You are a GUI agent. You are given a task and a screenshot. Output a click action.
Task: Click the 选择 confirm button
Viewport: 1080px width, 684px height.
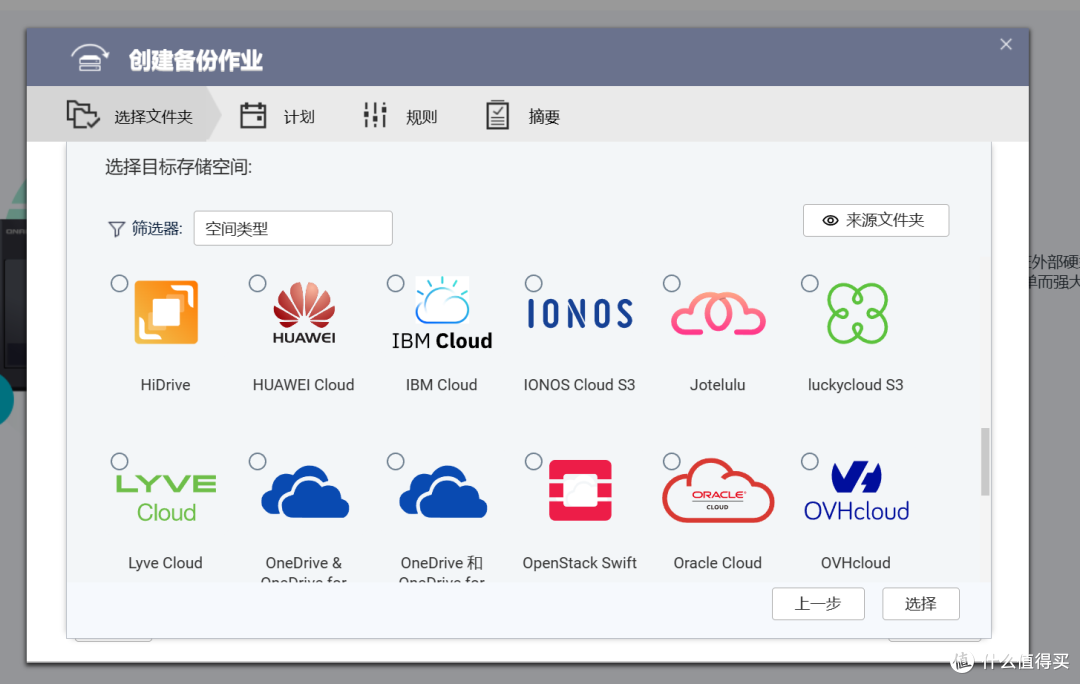(921, 604)
